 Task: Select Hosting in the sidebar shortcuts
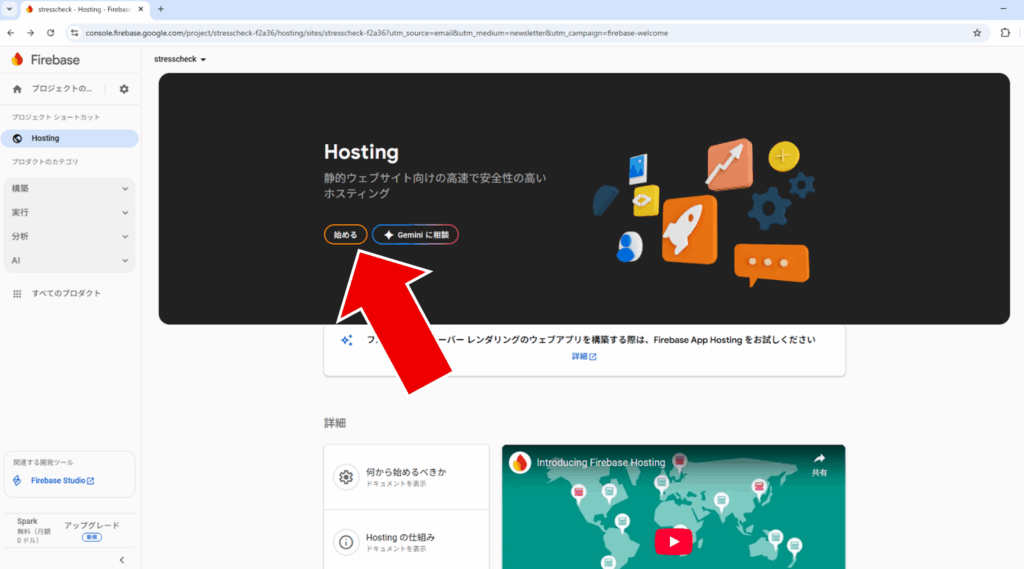pyautogui.click(x=70, y=138)
